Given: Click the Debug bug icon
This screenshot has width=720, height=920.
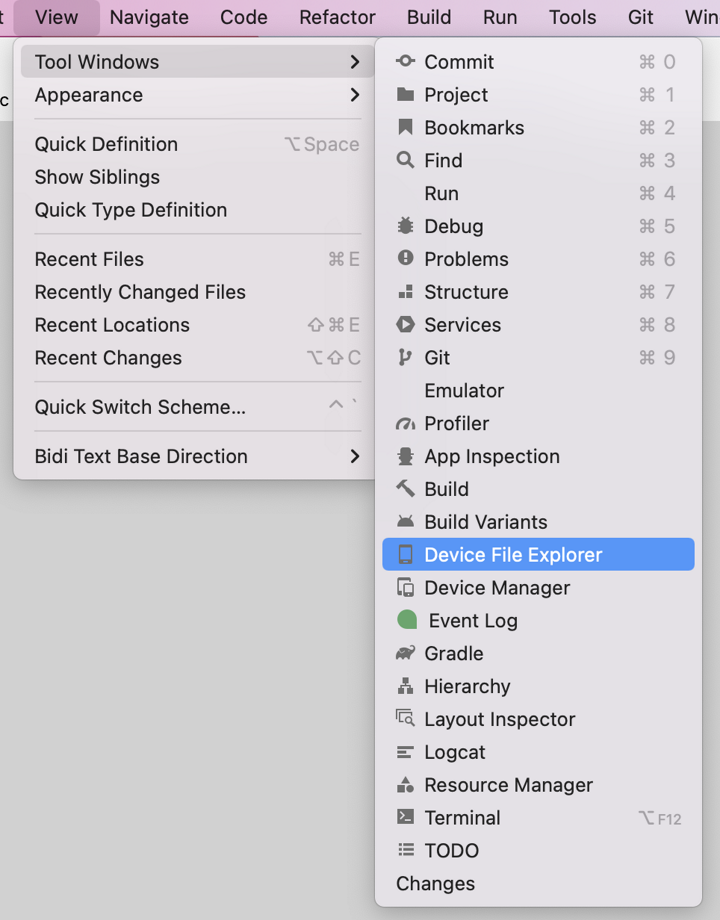Looking at the screenshot, I should (406, 226).
